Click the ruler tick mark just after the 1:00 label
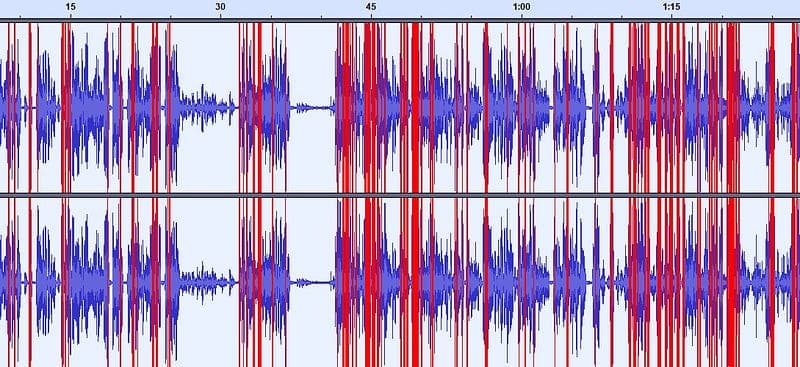 (x=571, y=17)
